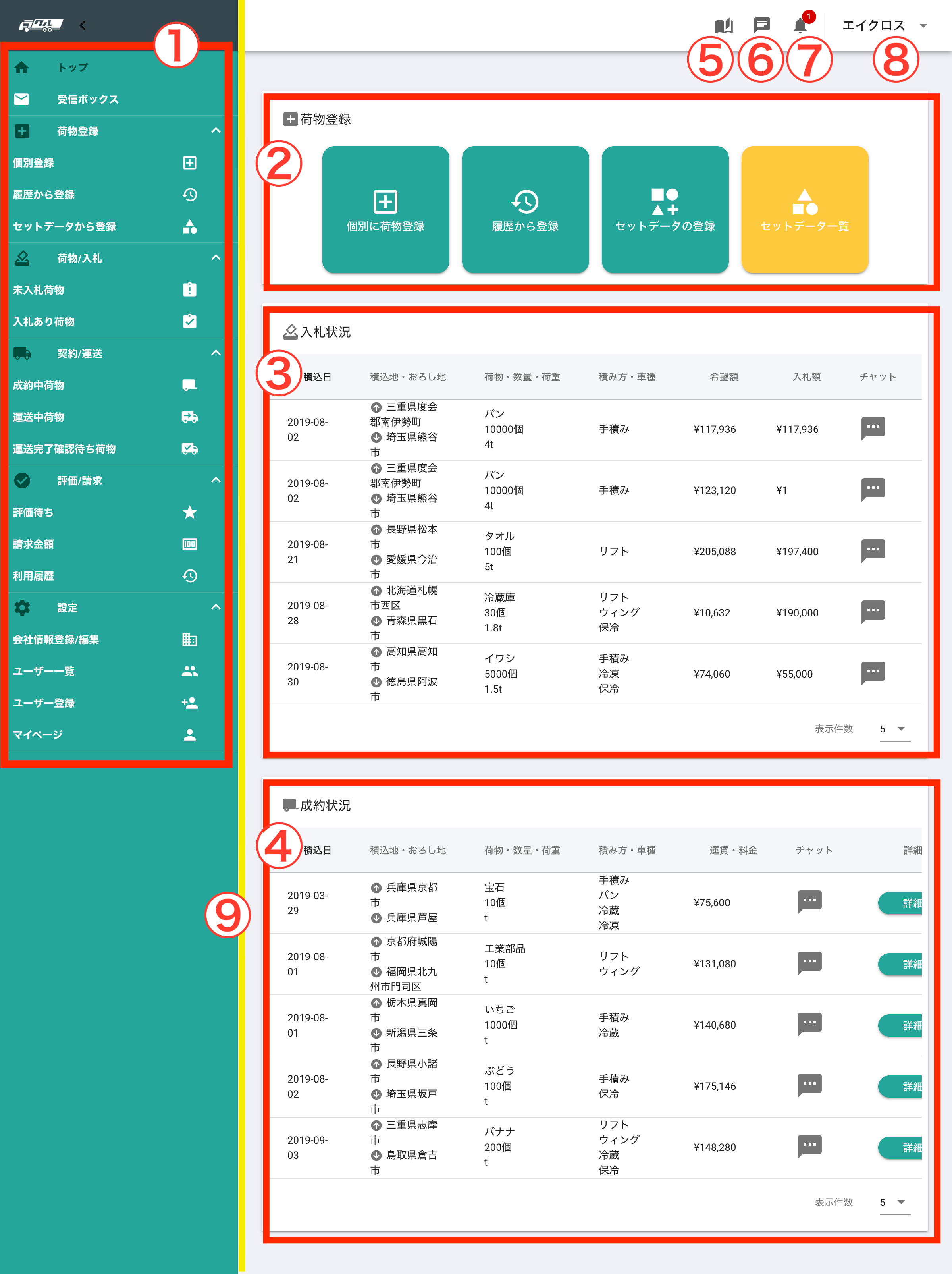Click bid amount ¥197,400
The width and height of the screenshot is (952, 1274).
click(797, 551)
